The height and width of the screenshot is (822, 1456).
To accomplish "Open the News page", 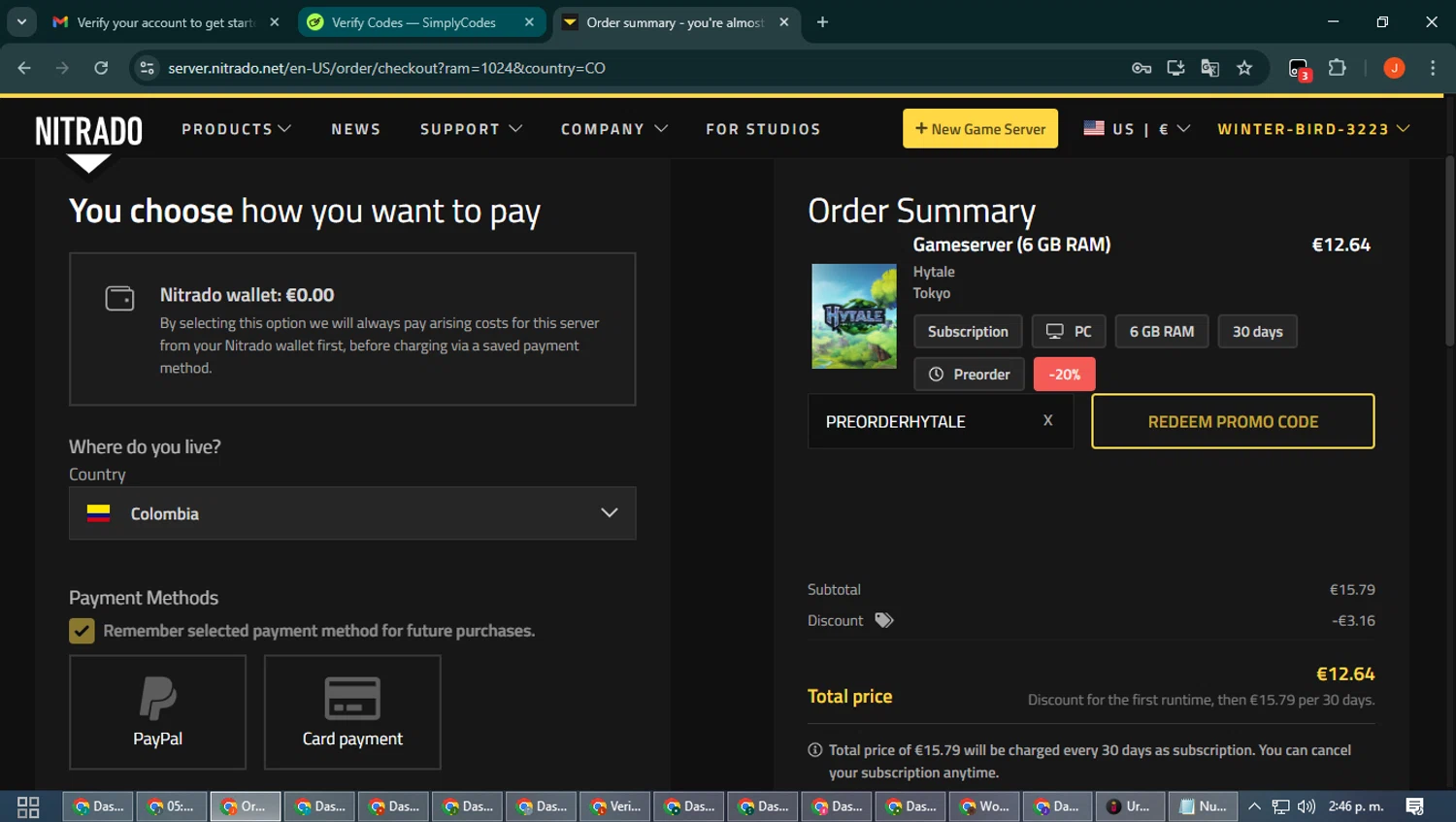I will tap(356, 129).
